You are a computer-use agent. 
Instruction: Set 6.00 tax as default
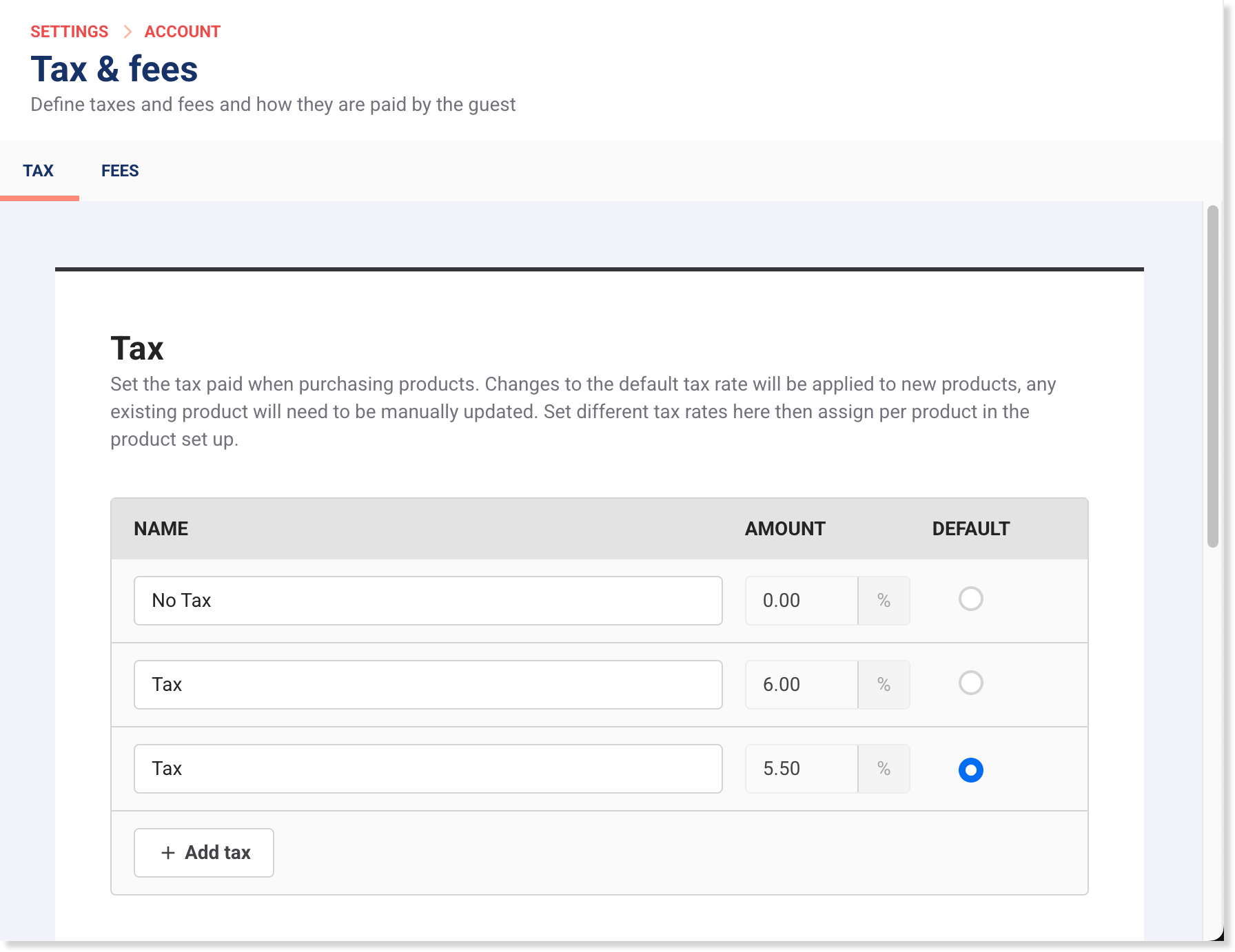pyautogui.click(x=970, y=683)
